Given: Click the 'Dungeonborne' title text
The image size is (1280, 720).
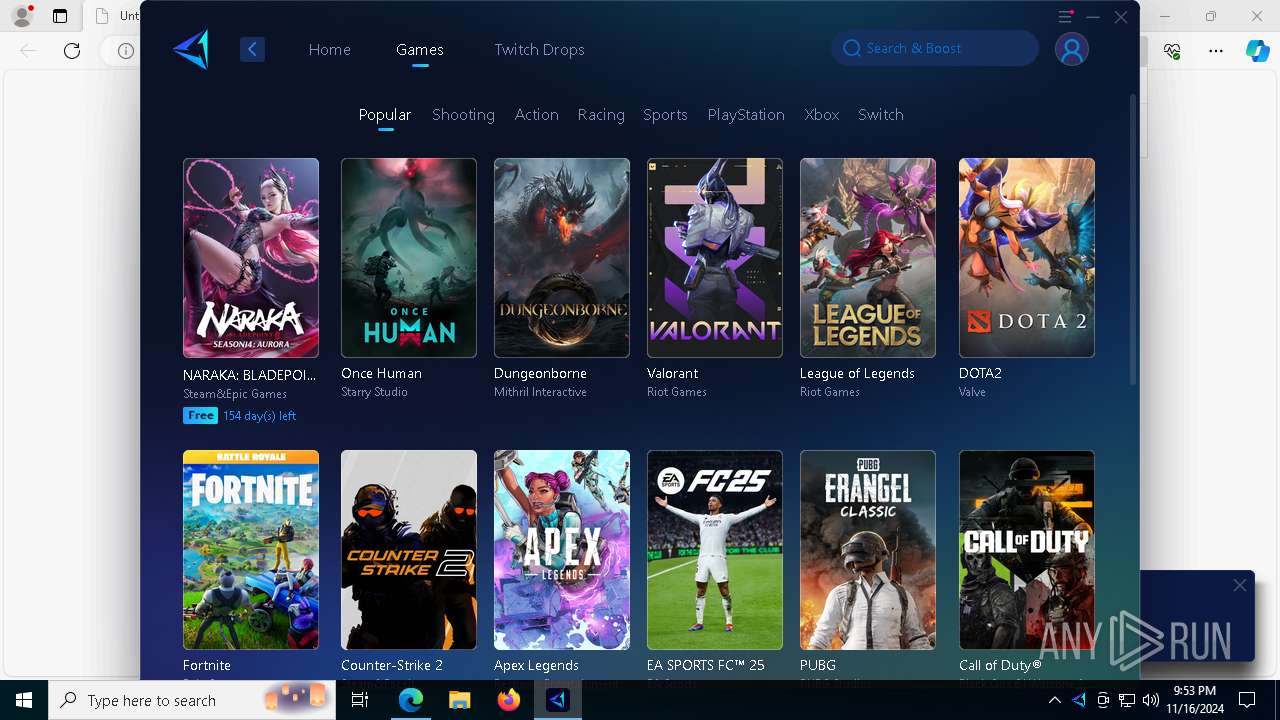Looking at the screenshot, I should (540, 373).
